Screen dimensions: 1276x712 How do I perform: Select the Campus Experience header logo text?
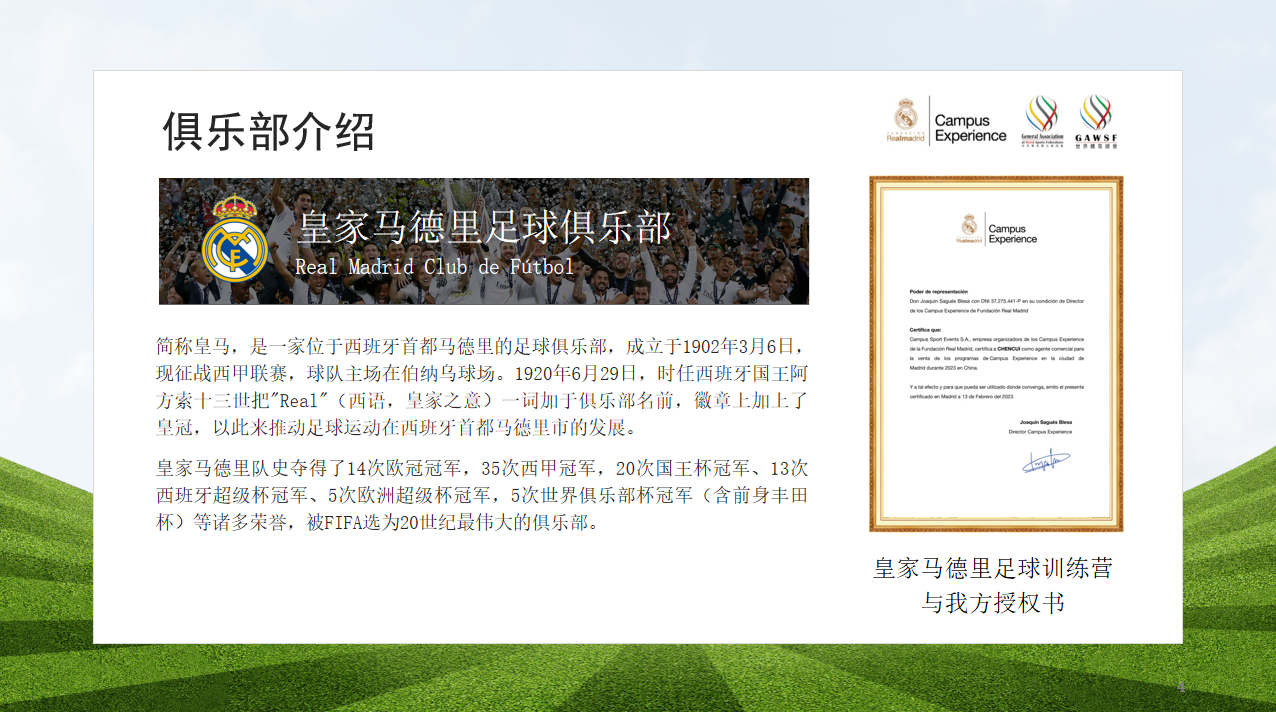pos(969,128)
